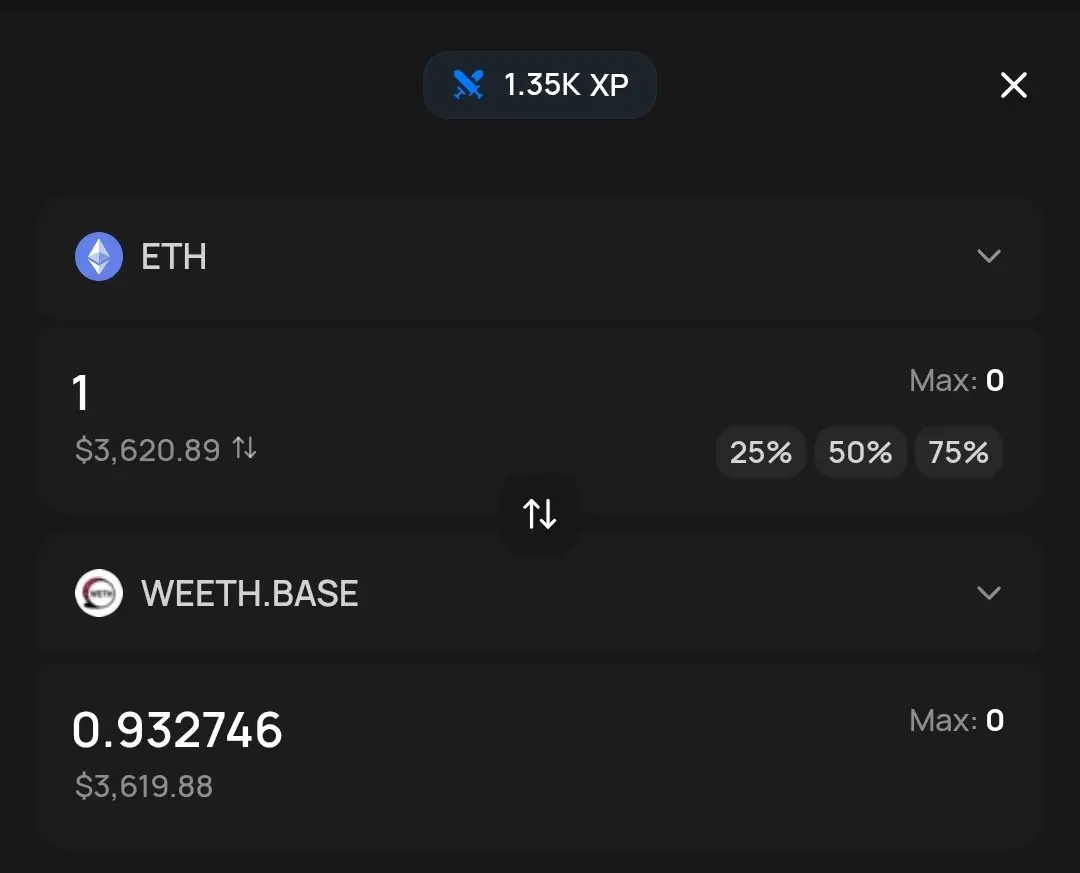
Task: Open the 1.35K XP badge
Action: pos(539,85)
